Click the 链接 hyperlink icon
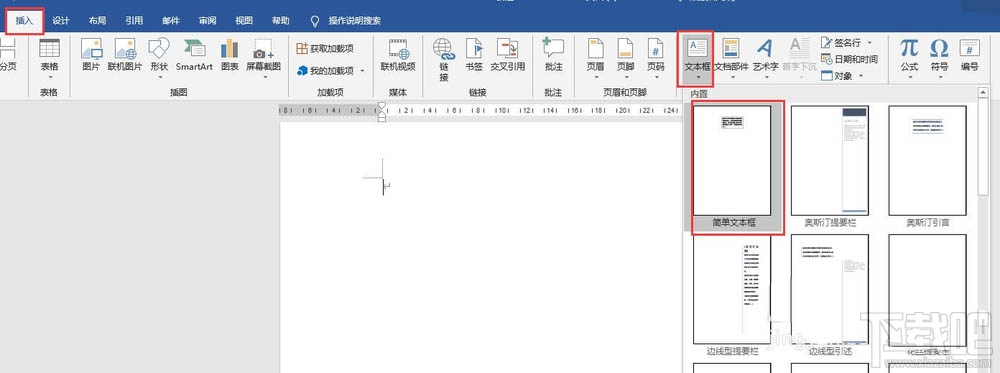Image resolution: width=1000 pixels, height=373 pixels. (444, 60)
